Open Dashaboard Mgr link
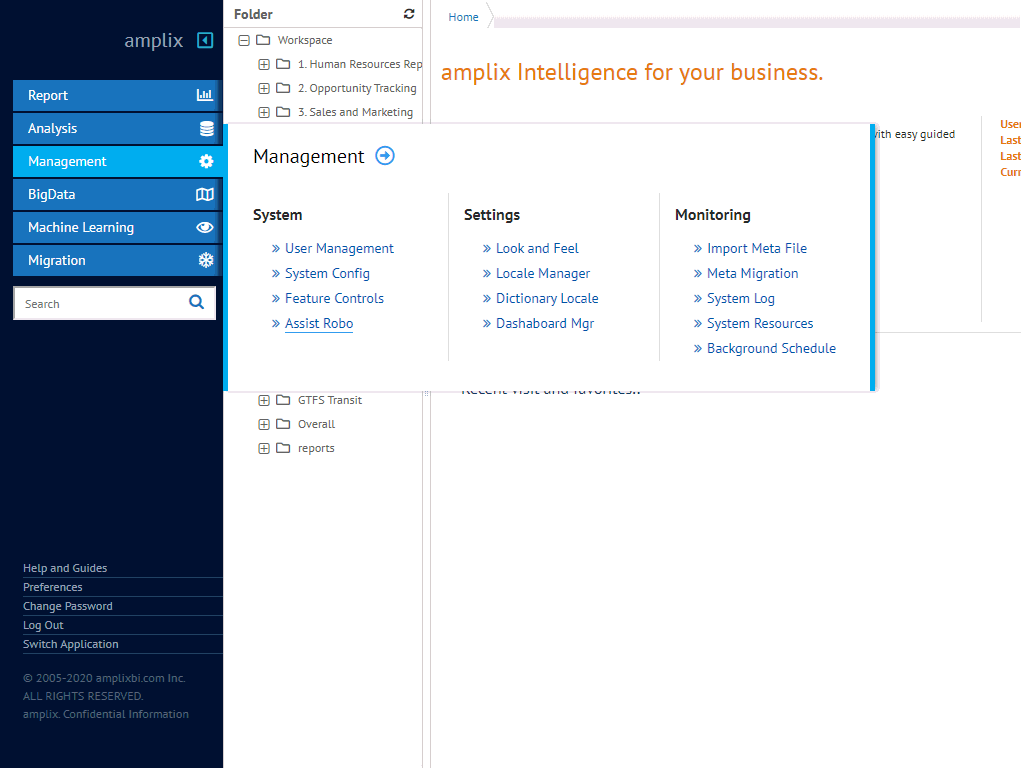The width and height of the screenshot is (1024, 768). (545, 323)
